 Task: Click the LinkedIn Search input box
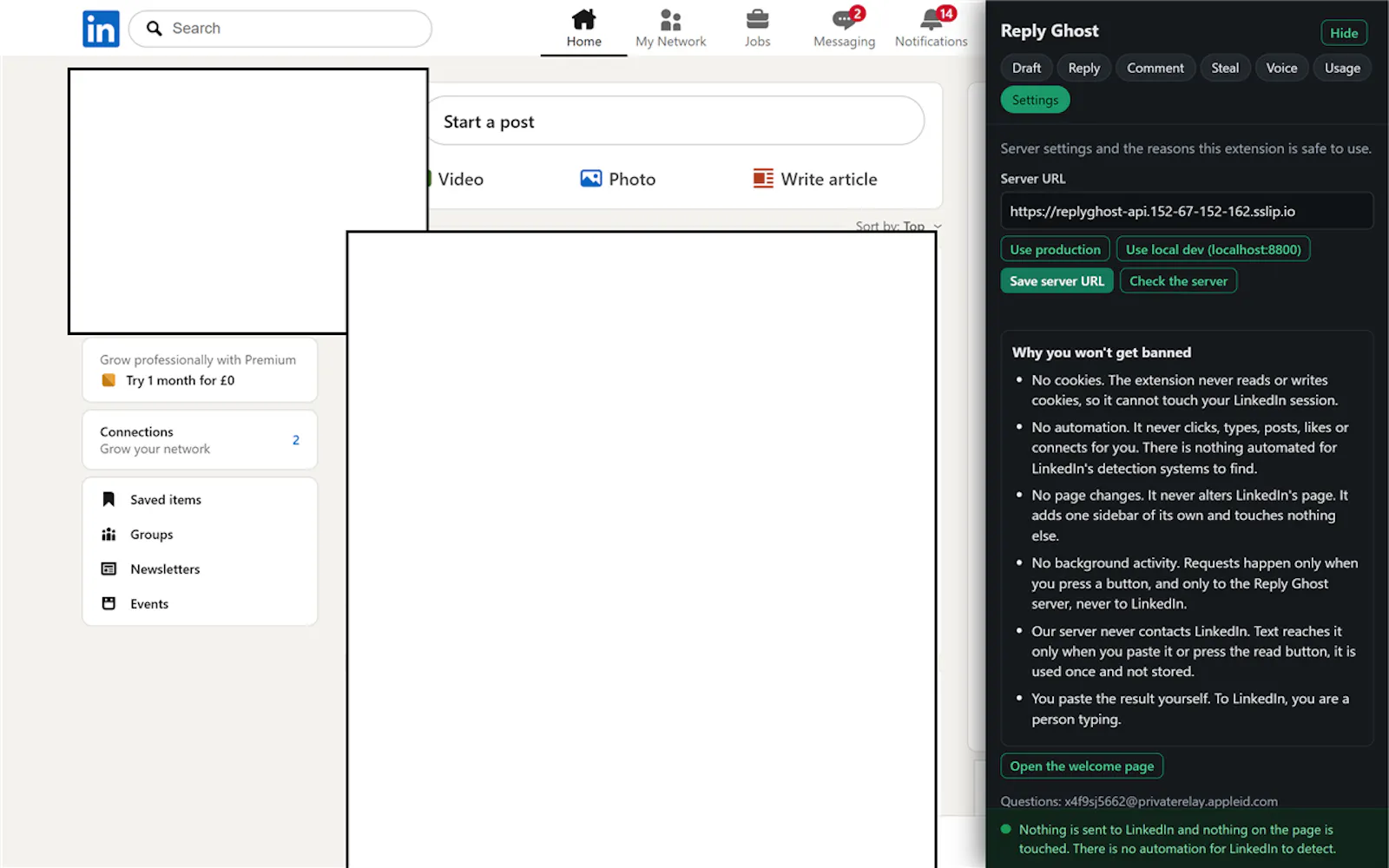pos(280,29)
